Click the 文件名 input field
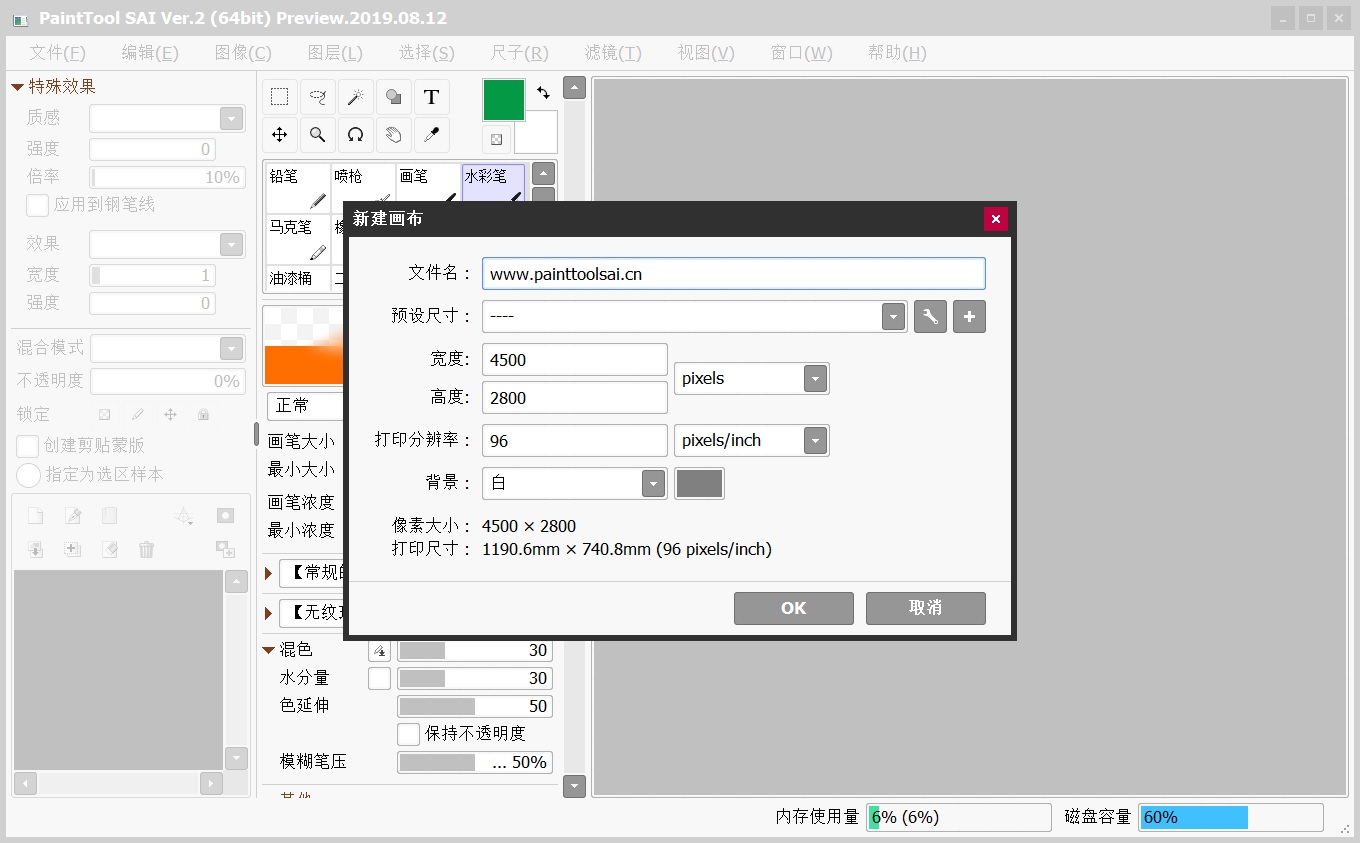1360x843 pixels. (x=734, y=274)
